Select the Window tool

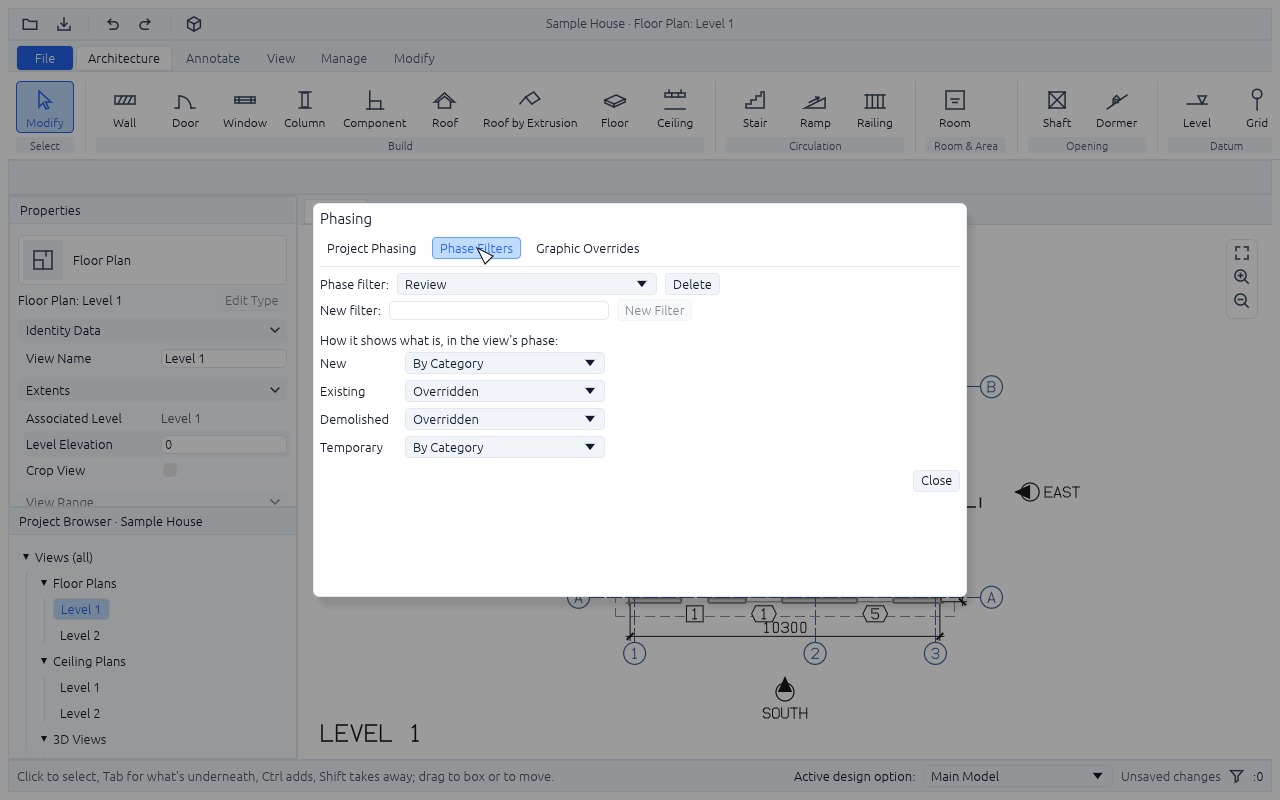(245, 109)
